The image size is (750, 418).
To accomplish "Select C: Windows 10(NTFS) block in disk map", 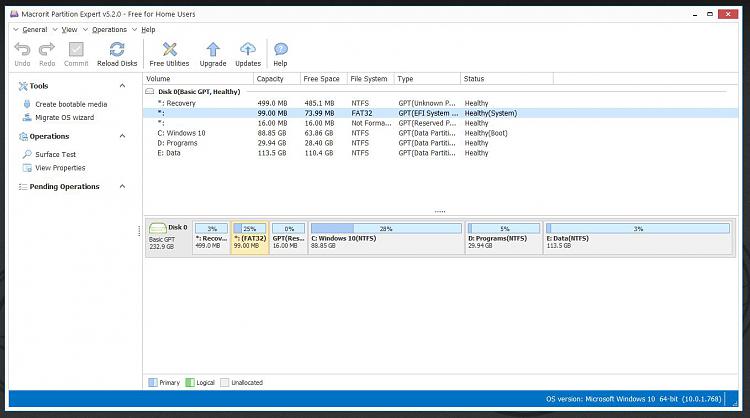I will point(386,238).
